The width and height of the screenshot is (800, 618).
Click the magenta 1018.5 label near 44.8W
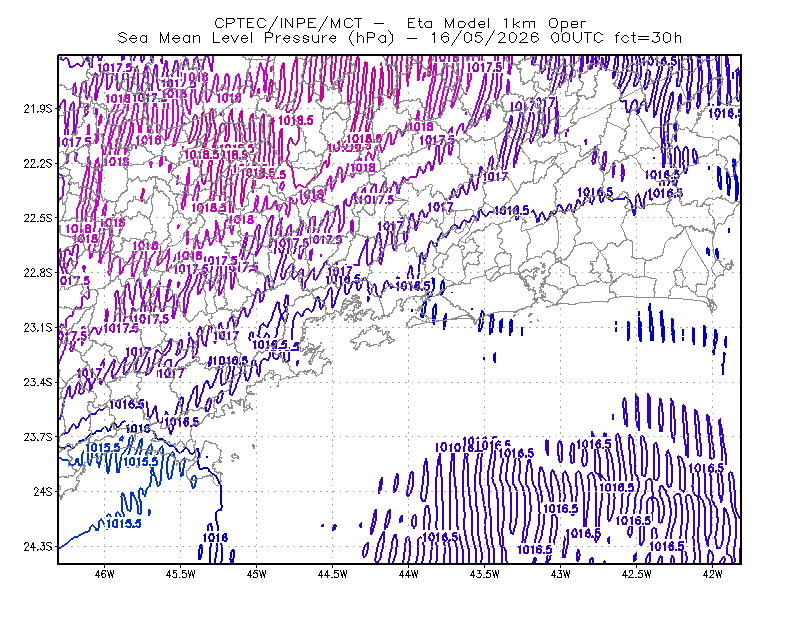[296, 120]
